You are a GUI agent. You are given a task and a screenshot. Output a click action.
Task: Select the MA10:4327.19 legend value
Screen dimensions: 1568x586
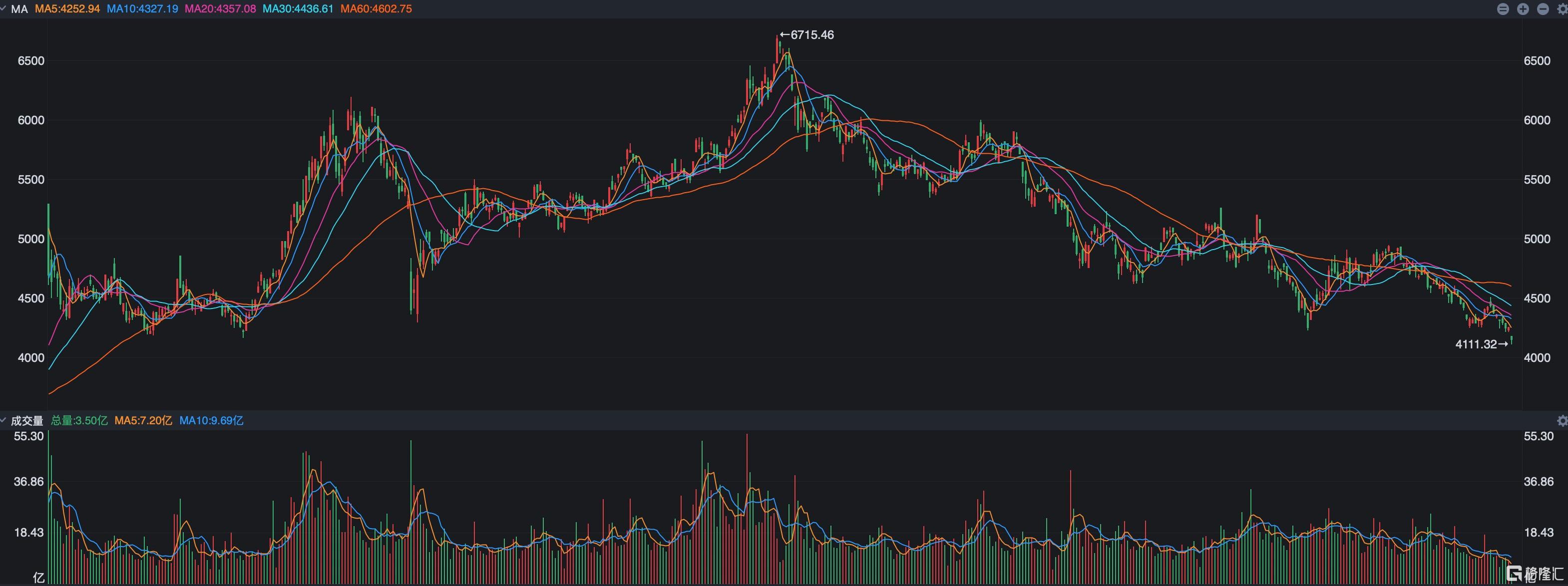pyautogui.click(x=142, y=9)
